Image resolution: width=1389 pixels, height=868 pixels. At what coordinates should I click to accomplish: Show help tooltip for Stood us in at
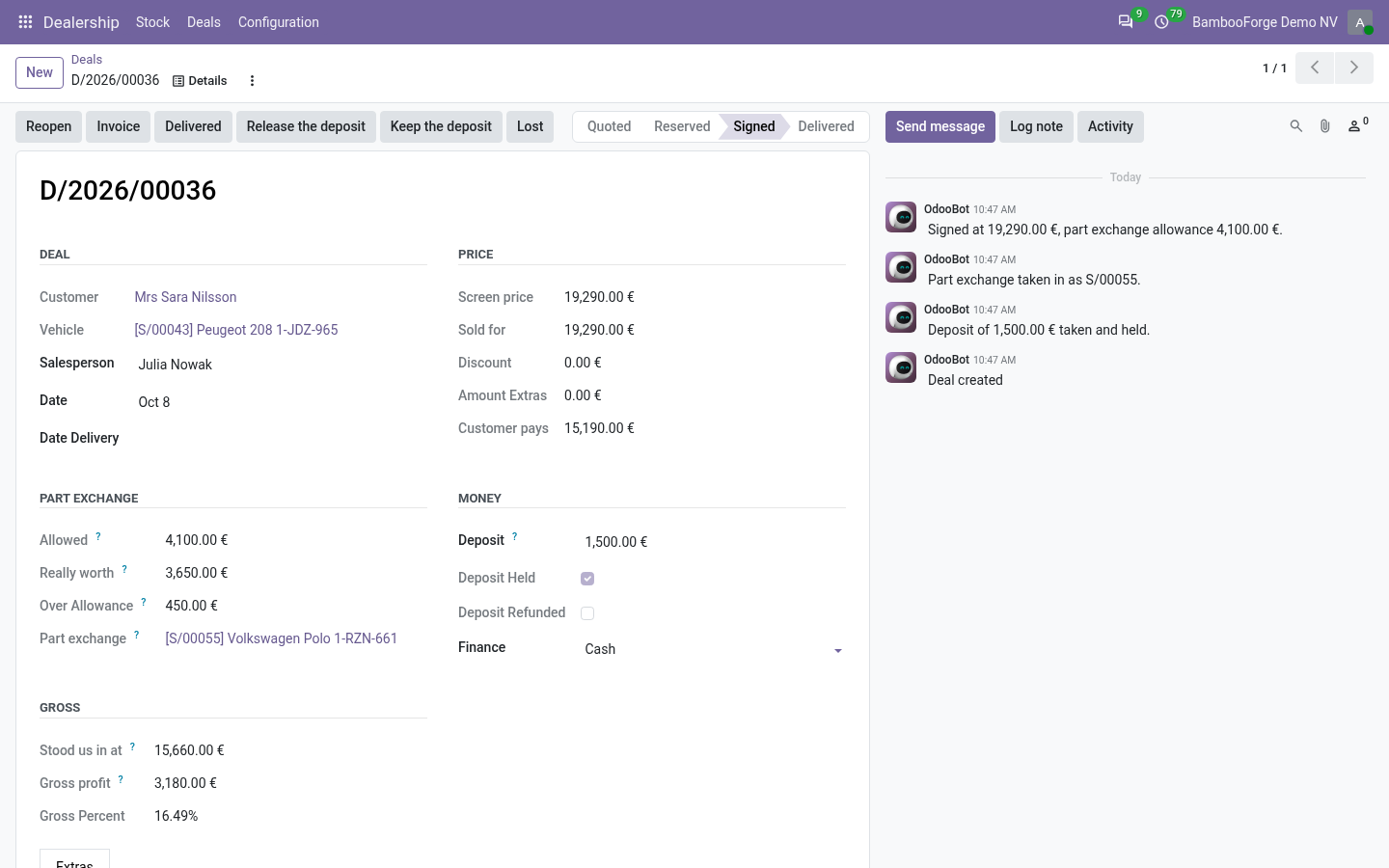coord(132,746)
